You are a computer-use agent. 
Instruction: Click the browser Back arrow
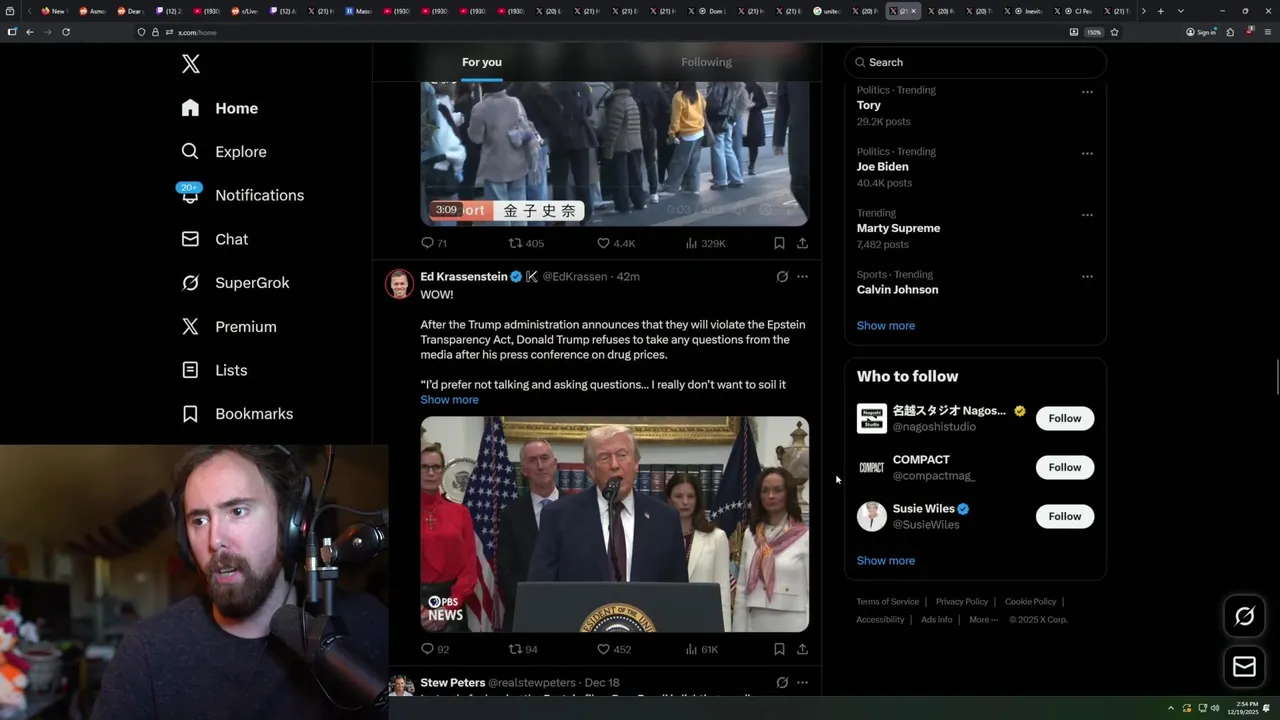tap(30, 32)
